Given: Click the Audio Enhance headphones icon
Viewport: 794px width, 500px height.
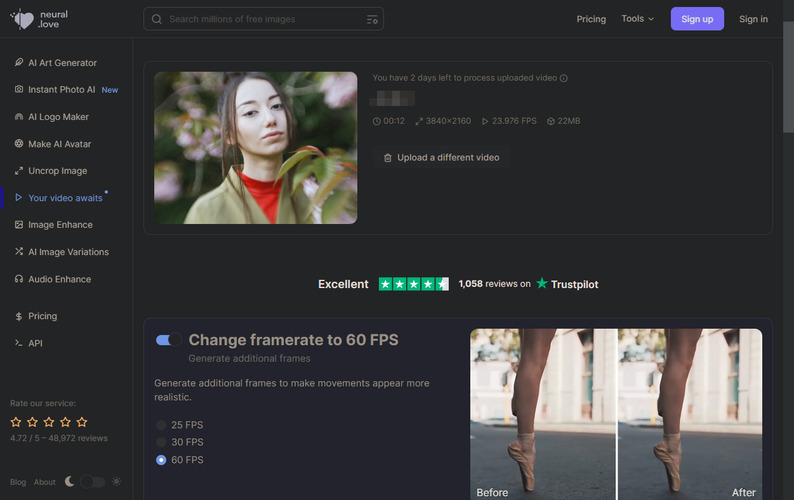Looking at the screenshot, I should pyautogui.click(x=19, y=279).
